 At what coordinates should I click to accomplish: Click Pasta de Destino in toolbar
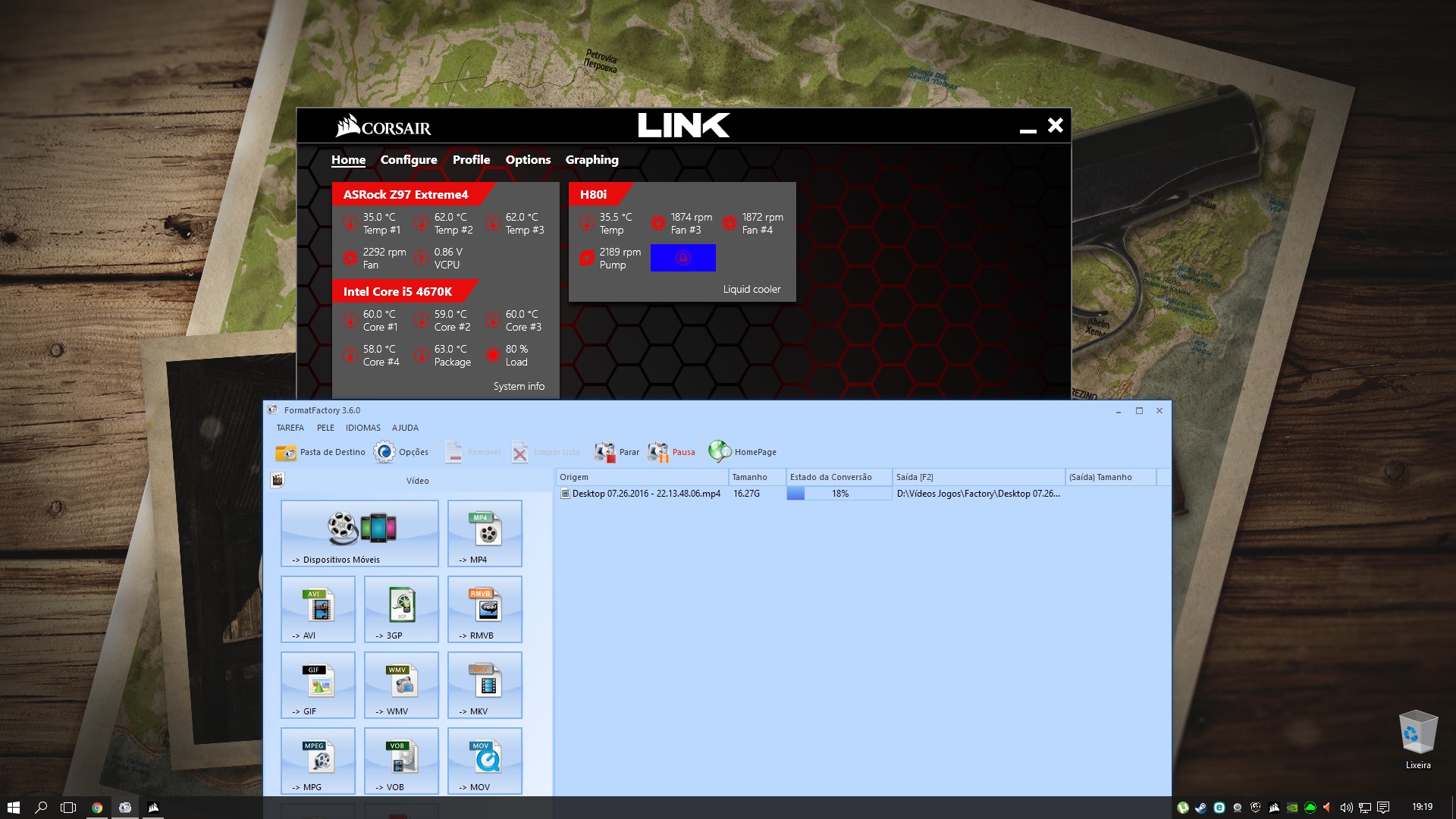point(320,452)
